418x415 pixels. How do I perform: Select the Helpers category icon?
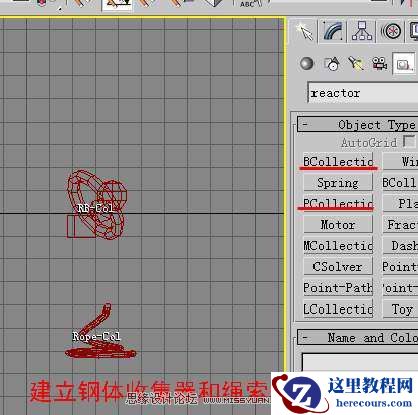click(404, 63)
